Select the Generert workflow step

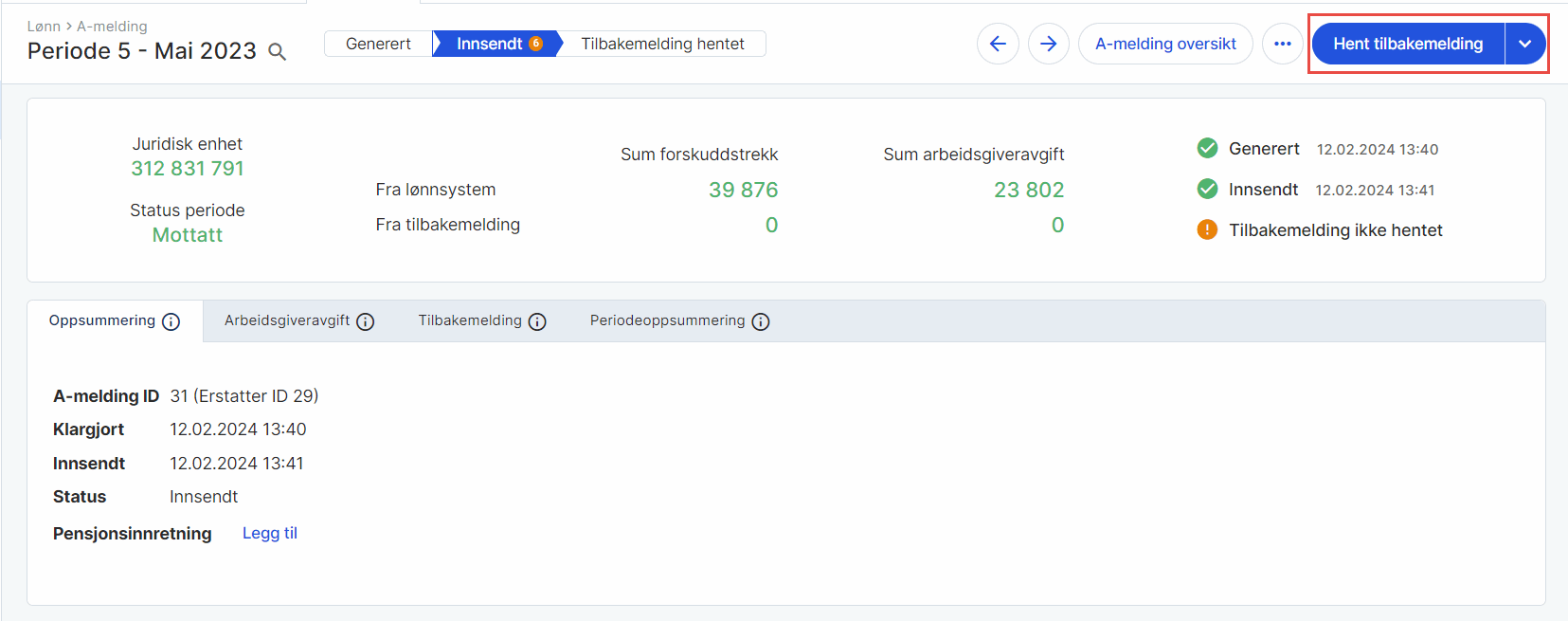[x=378, y=44]
